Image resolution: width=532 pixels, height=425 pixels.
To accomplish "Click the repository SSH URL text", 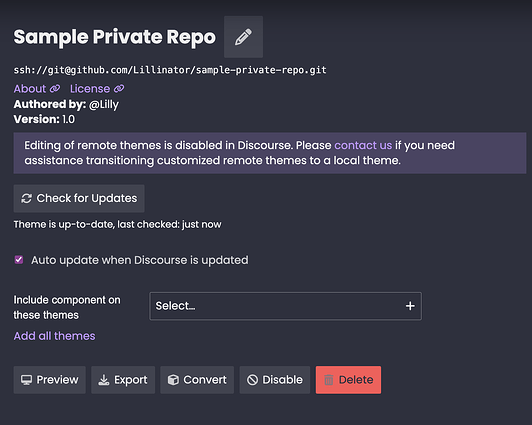I will [x=170, y=70].
